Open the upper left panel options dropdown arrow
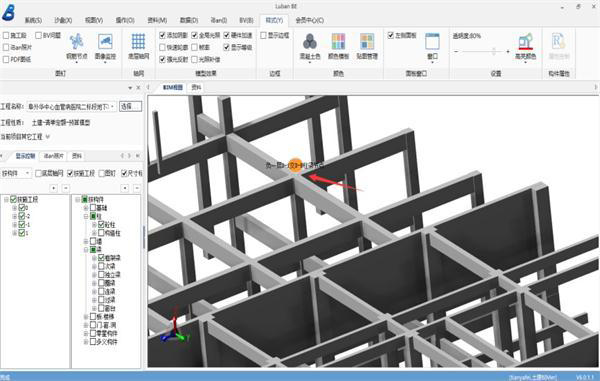The height and width of the screenshot is (381, 600). 130,88
